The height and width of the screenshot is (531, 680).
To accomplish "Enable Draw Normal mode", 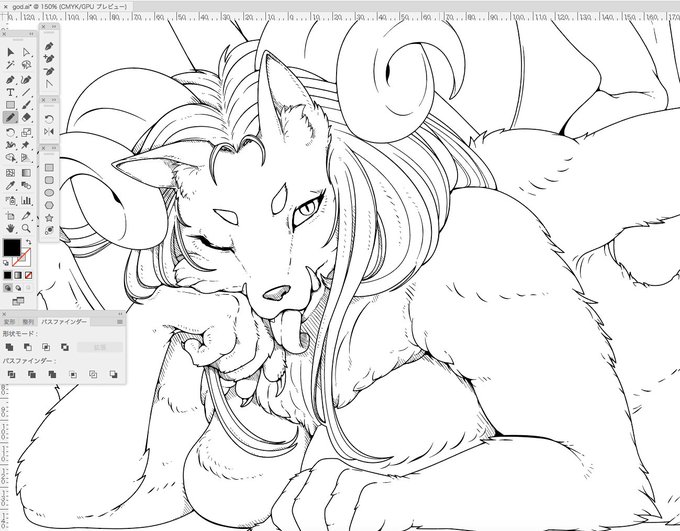I will click(7, 288).
